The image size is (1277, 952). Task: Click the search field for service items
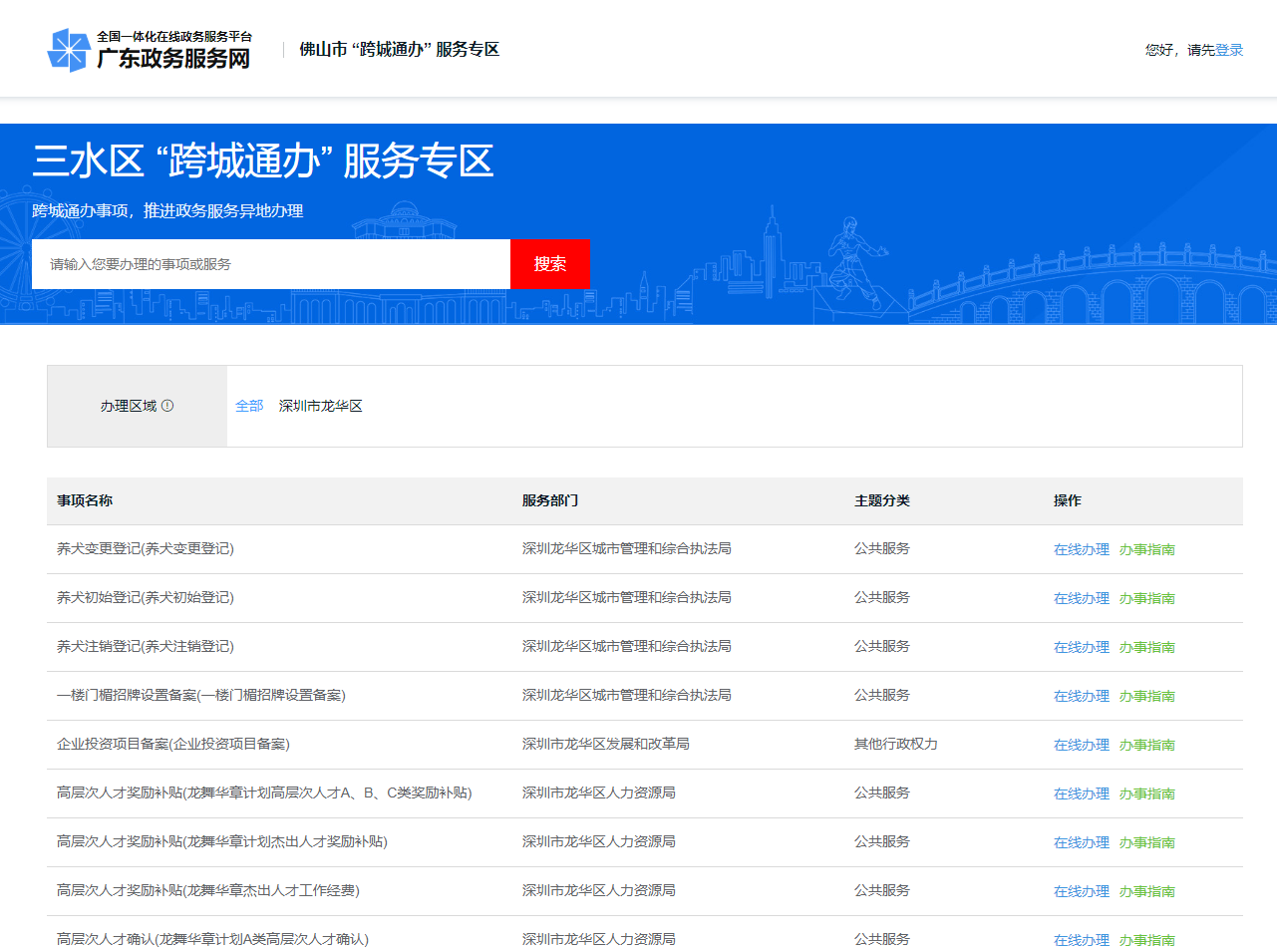click(x=271, y=264)
